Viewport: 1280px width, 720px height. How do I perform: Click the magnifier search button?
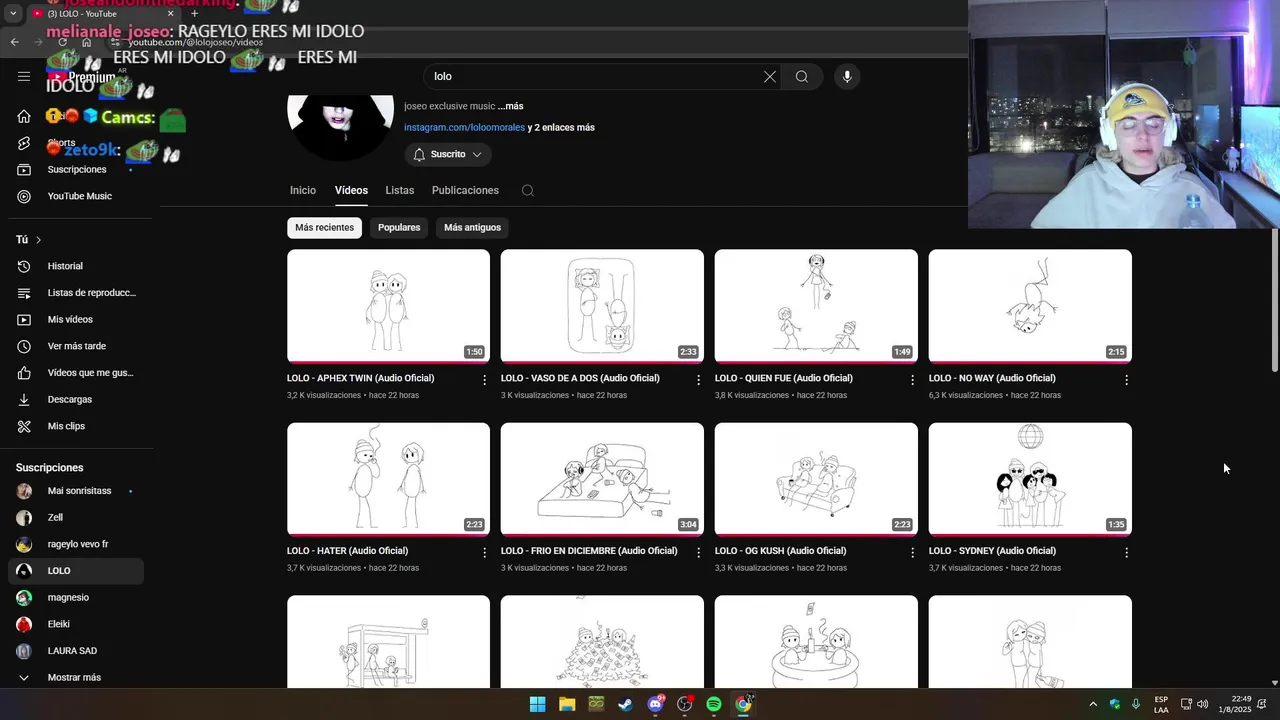[802, 77]
